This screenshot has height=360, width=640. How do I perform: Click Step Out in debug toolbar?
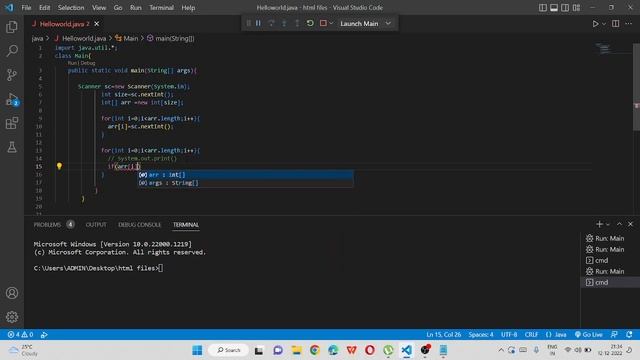297,23
